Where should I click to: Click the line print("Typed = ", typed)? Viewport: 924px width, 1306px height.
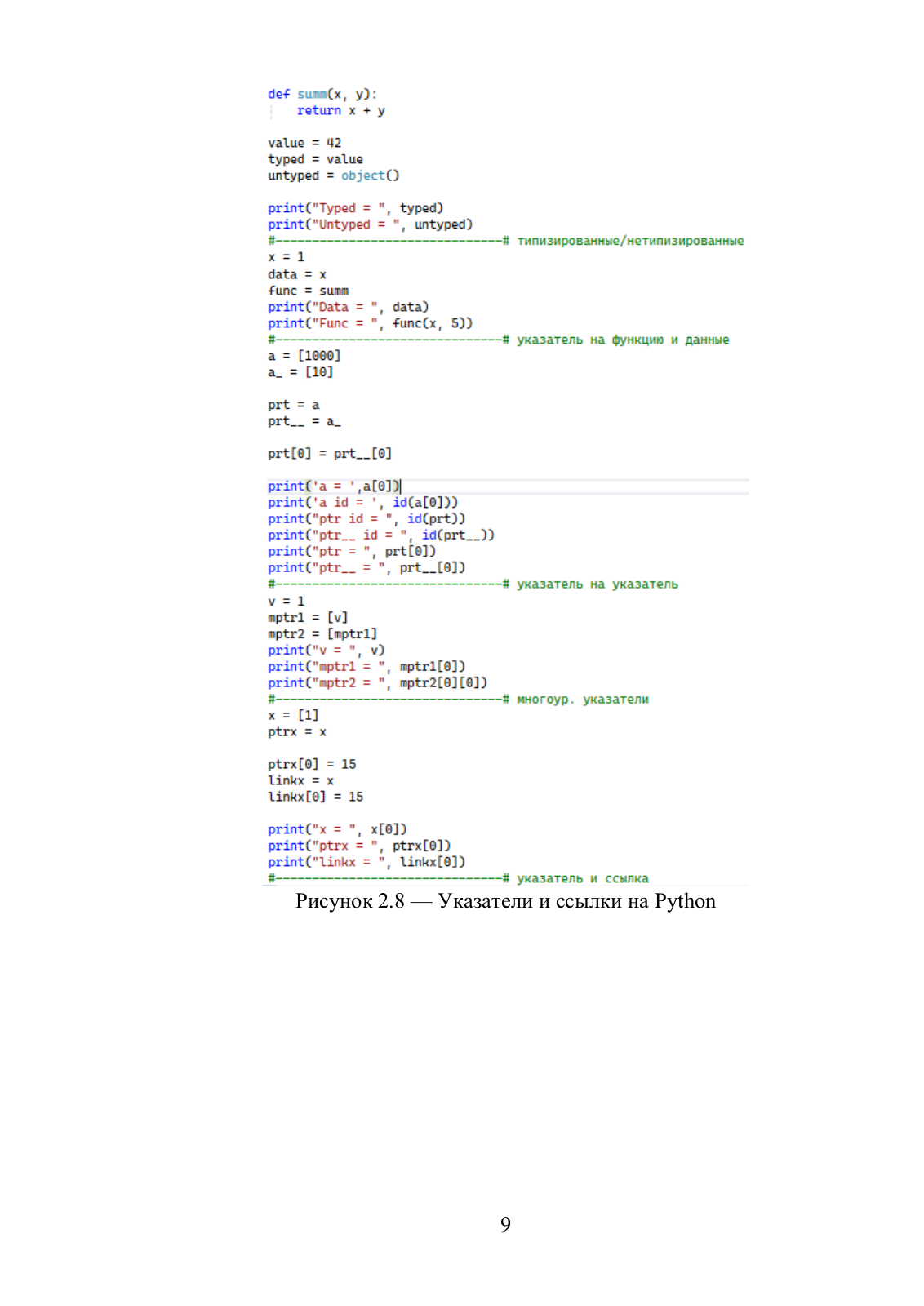[355, 208]
